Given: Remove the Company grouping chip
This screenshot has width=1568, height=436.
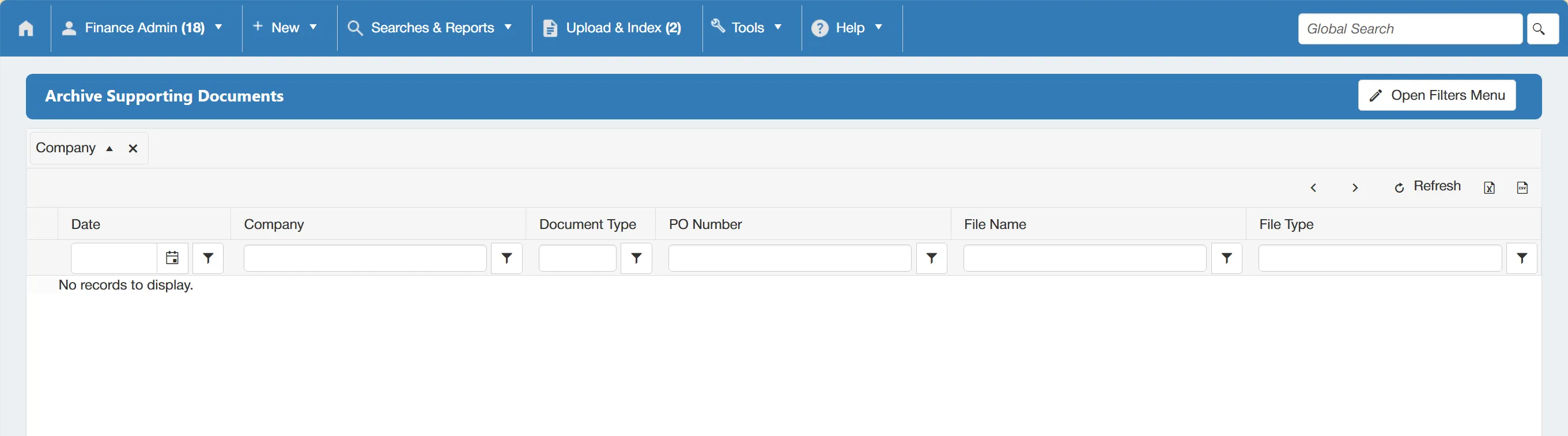Looking at the screenshot, I should click(x=133, y=149).
